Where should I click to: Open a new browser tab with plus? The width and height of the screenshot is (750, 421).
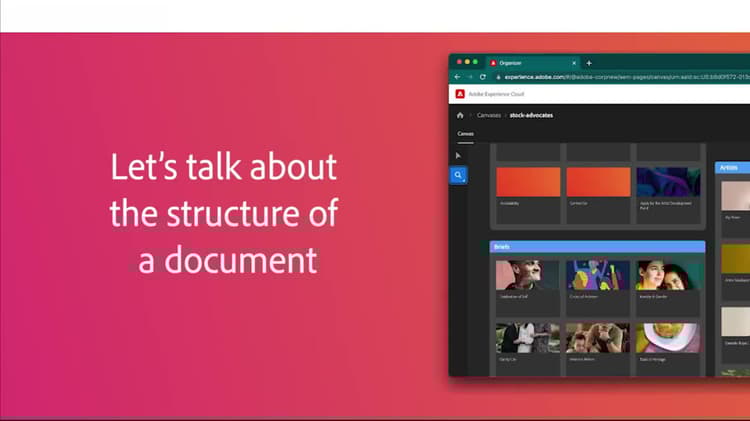[589, 63]
